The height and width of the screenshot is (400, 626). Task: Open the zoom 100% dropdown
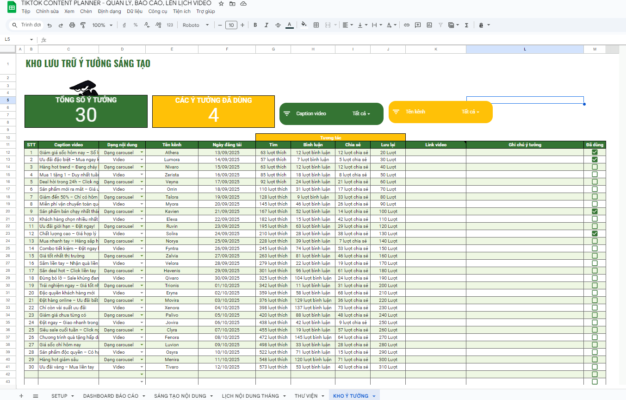click(102, 25)
